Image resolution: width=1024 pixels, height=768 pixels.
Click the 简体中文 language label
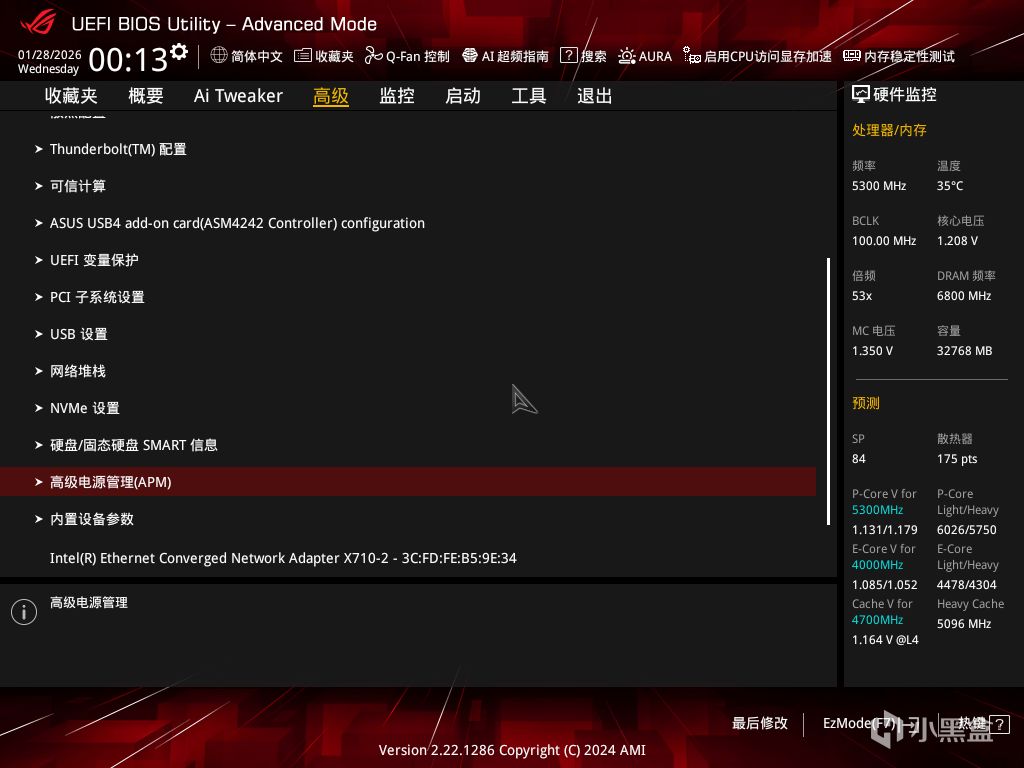tap(257, 56)
